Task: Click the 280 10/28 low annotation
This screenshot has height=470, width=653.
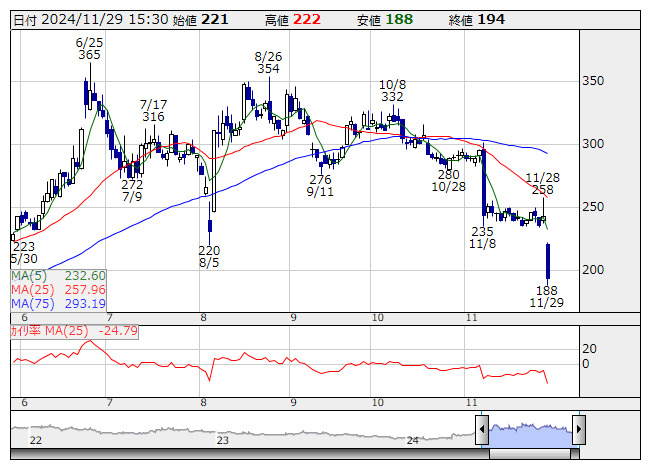Action: tap(449, 181)
